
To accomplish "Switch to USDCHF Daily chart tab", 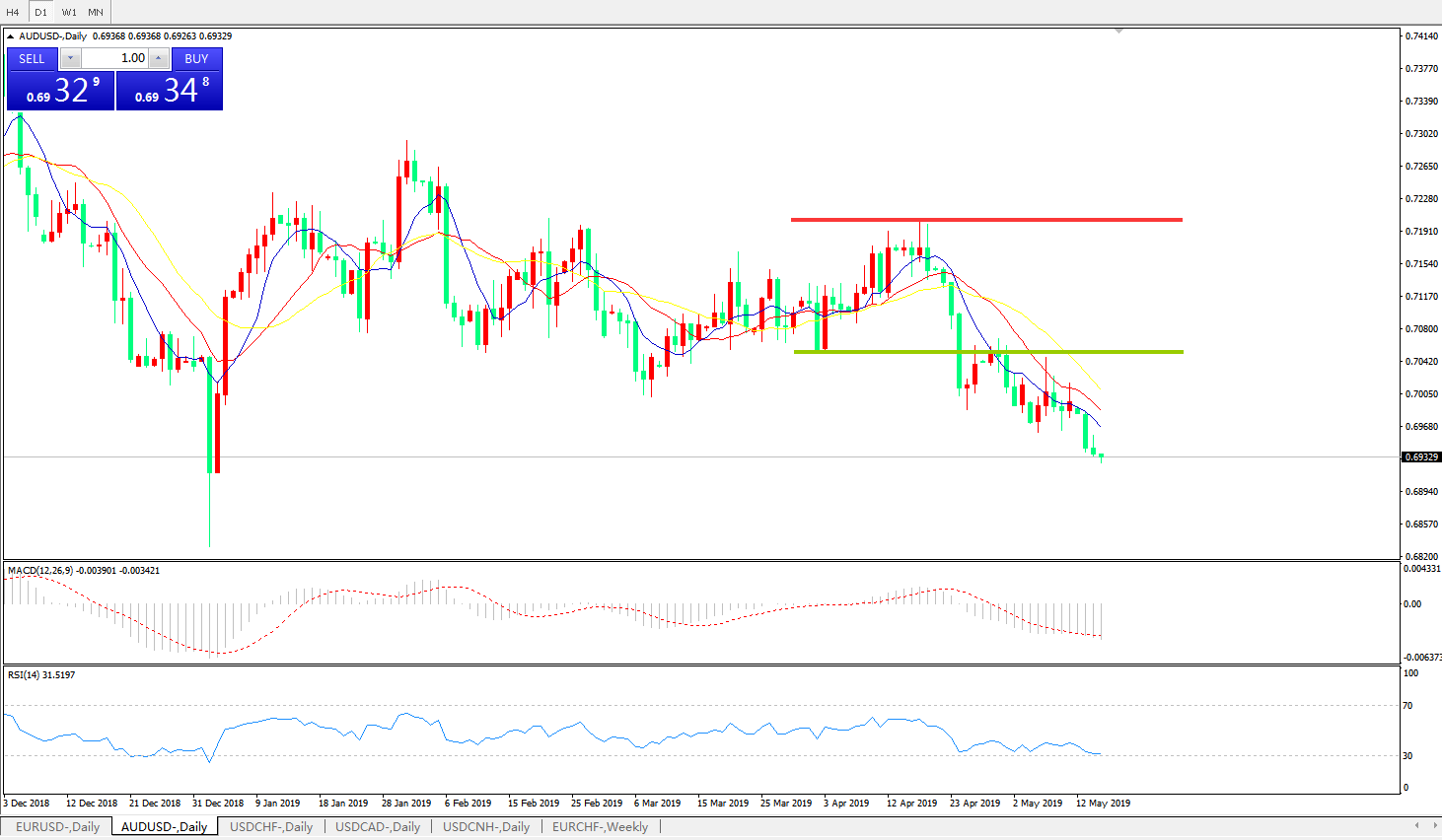I will pyautogui.click(x=271, y=827).
